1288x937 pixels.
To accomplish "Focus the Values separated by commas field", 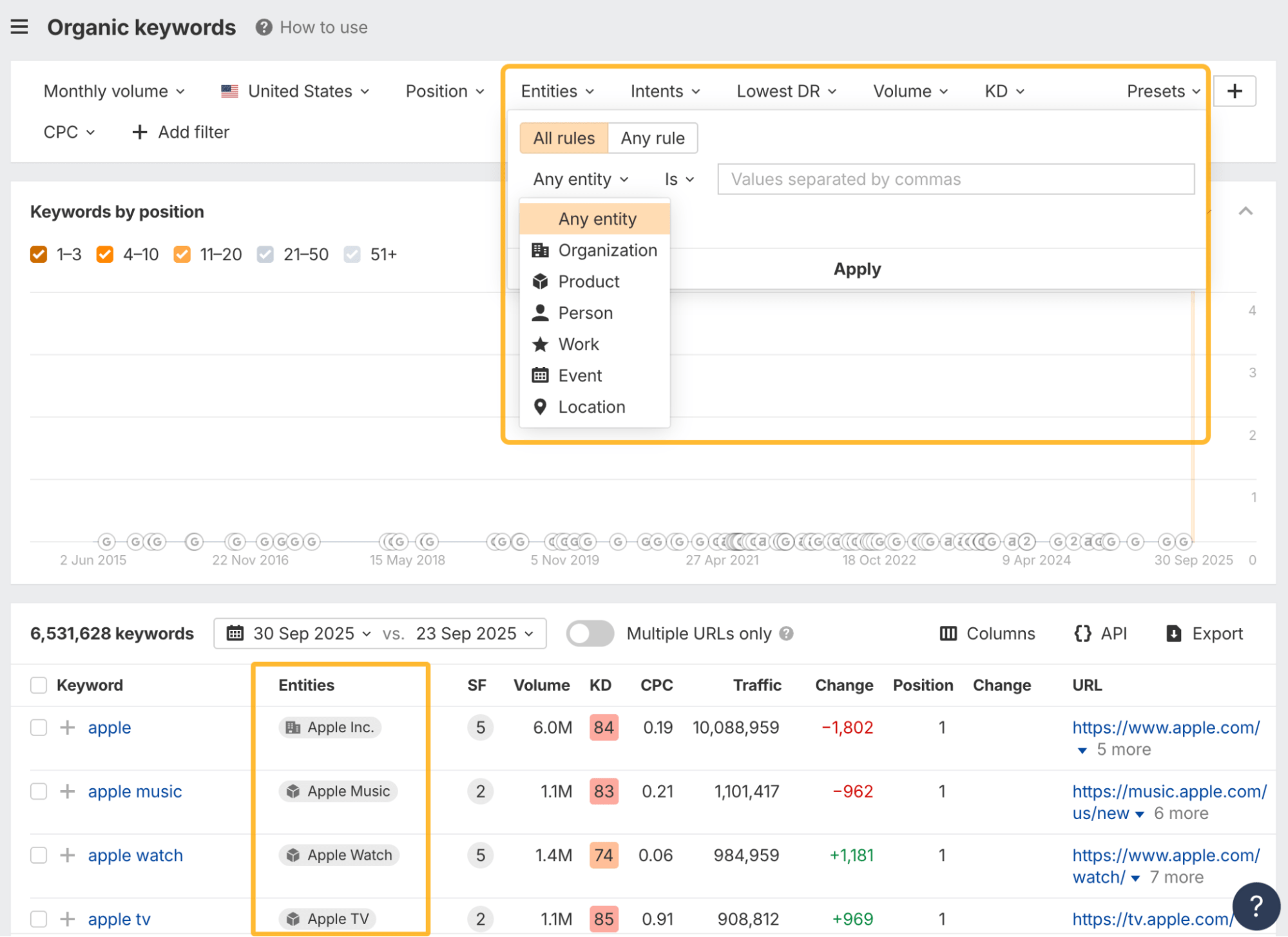I will pos(955,179).
